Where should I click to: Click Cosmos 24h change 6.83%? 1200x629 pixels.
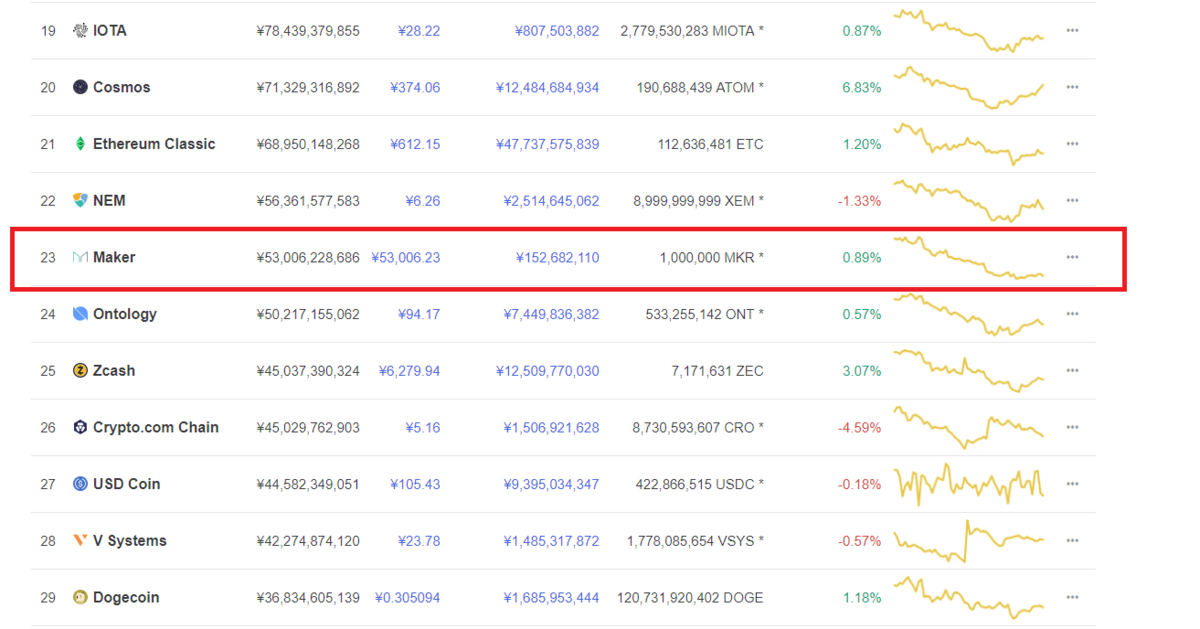pos(862,87)
